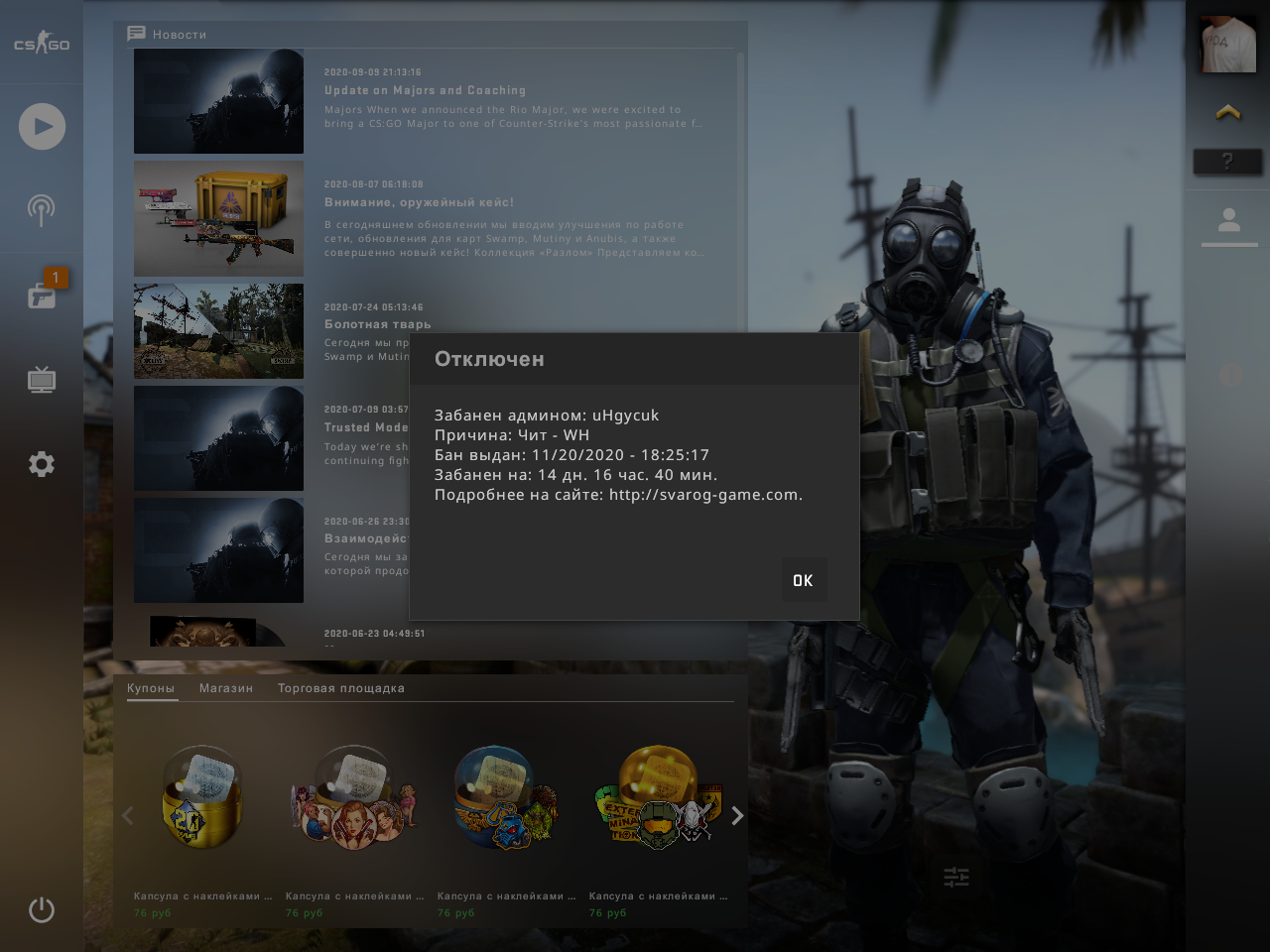Click the News speech bubble icon
This screenshot has height=952, width=1270.
136,34
